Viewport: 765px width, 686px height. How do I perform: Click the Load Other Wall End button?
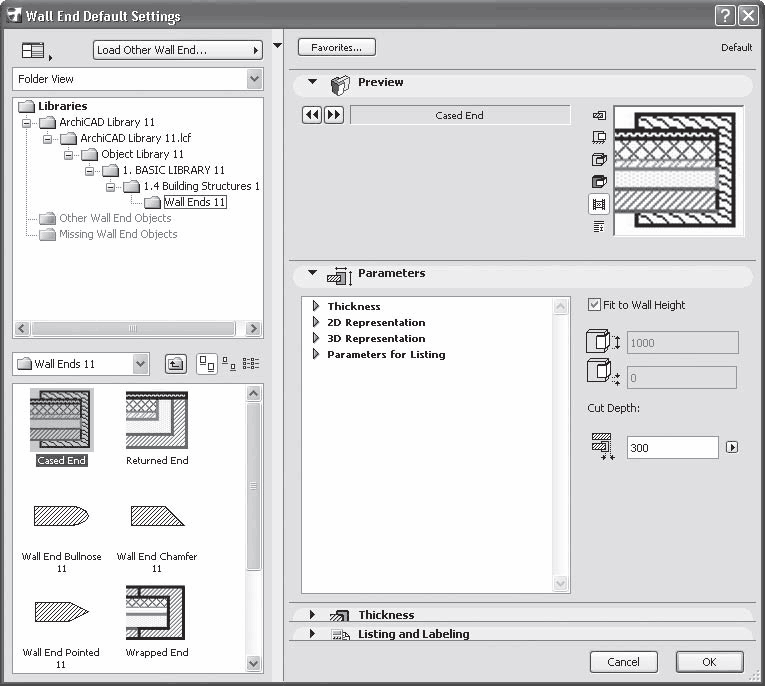click(x=177, y=50)
